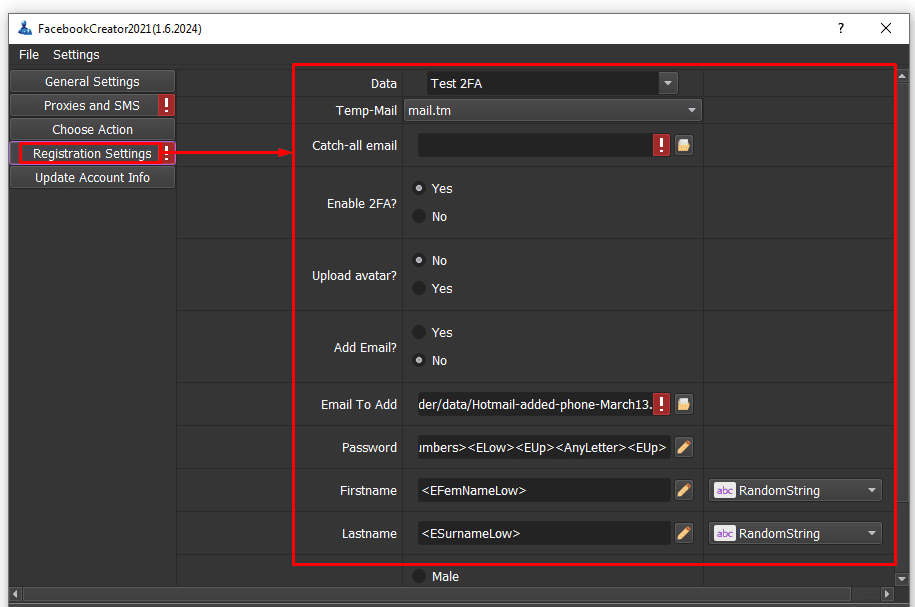Open the Lastname RandomString dropdown

click(x=795, y=533)
